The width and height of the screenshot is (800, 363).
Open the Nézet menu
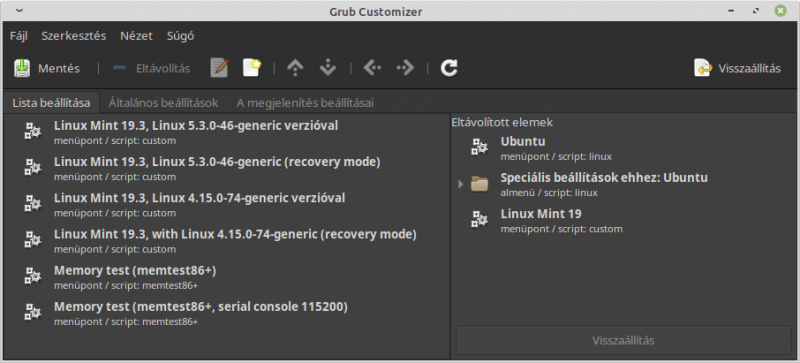pyautogui.click(x=136, y=36)
